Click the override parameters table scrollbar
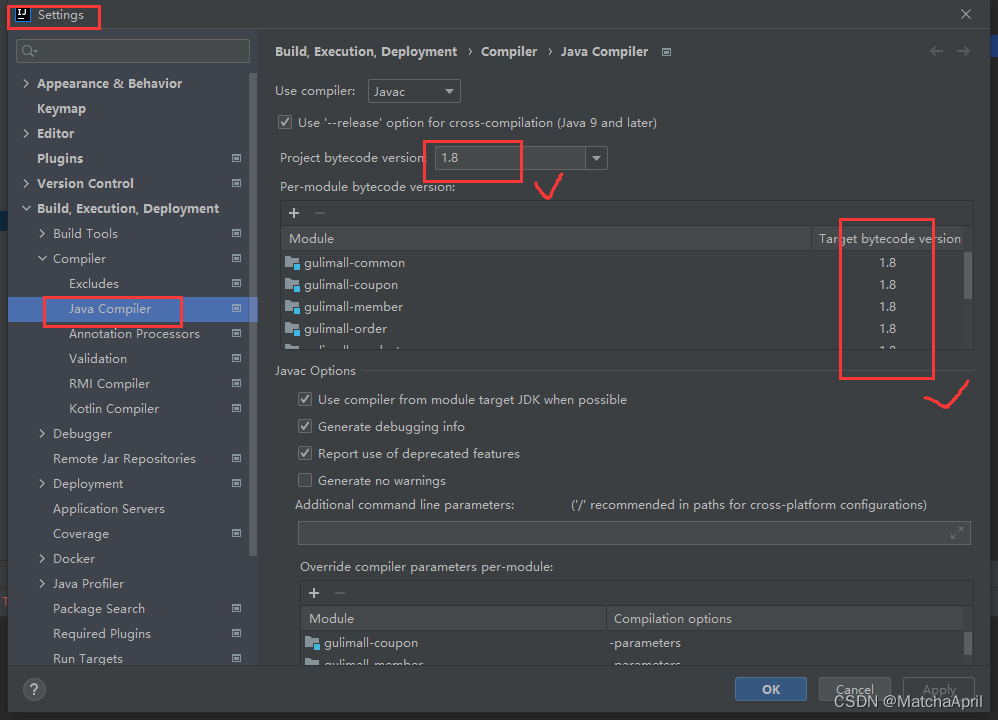 (968, 643)
